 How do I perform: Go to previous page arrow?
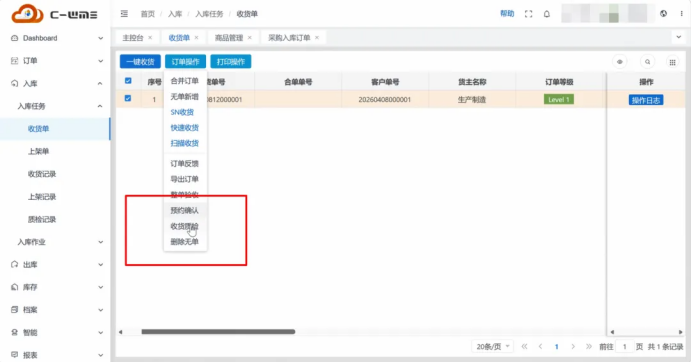[x=541, y=347]
